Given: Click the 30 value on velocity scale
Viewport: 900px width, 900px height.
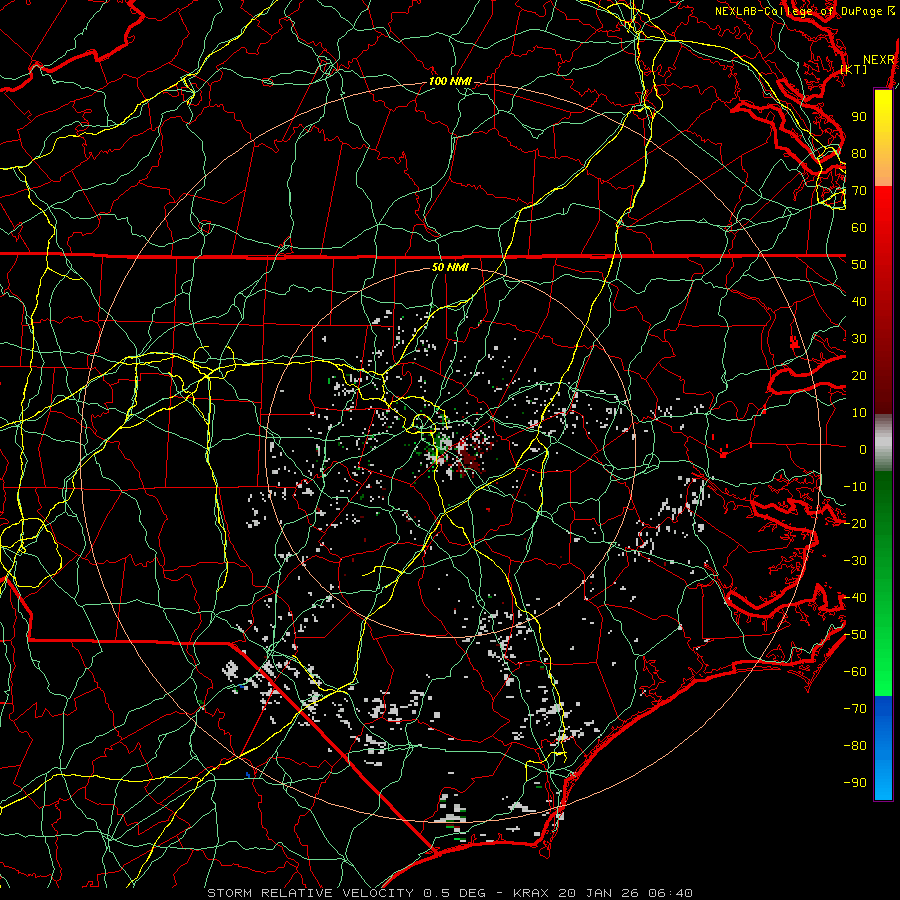Looking at the screenshot, I should click(x=859, y=339).
